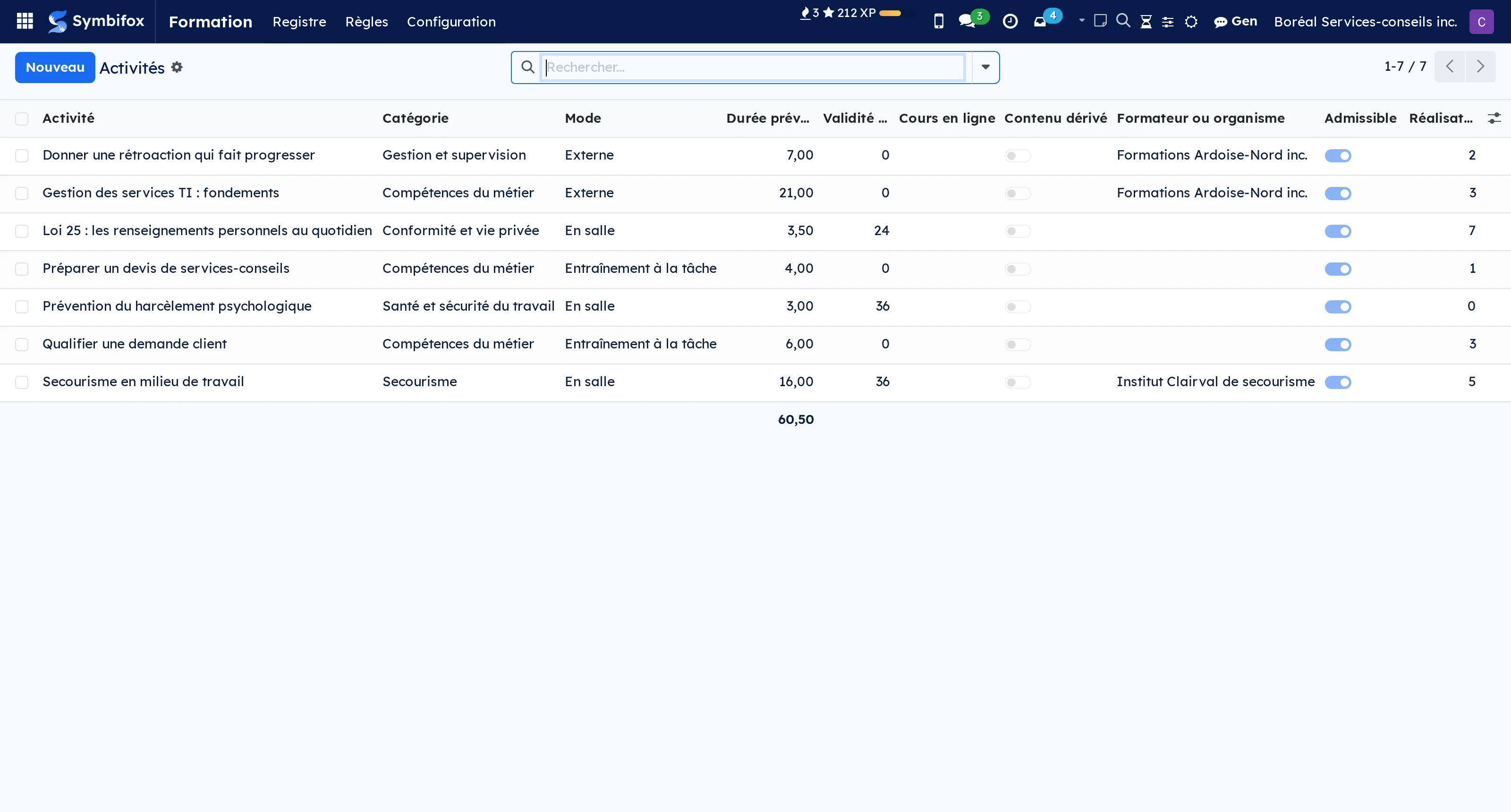Select all rows with the header checkbox
This screenshot has height=812, width=1511.
[22, 118]
